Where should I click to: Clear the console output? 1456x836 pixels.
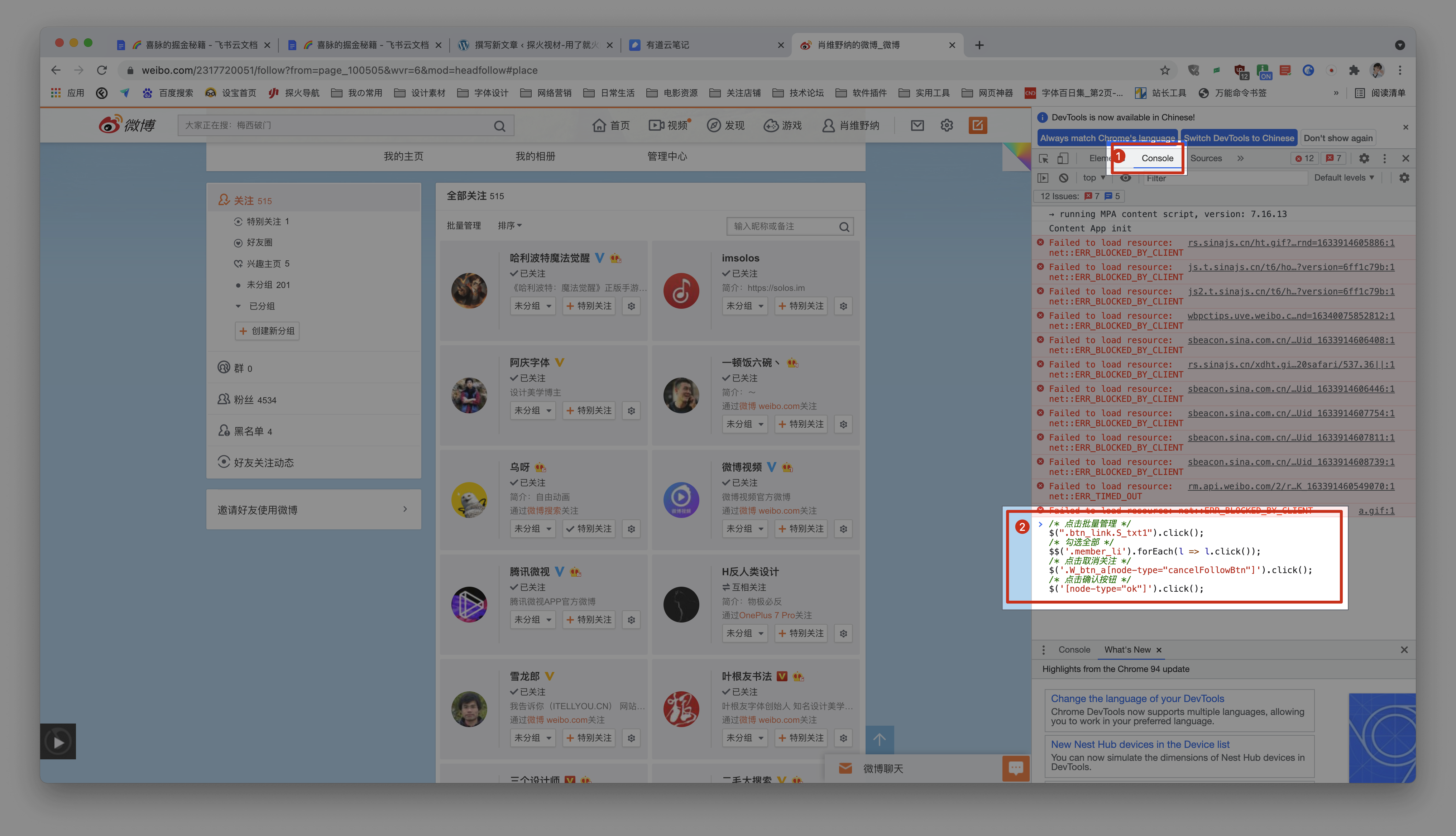click(1063, 178)
